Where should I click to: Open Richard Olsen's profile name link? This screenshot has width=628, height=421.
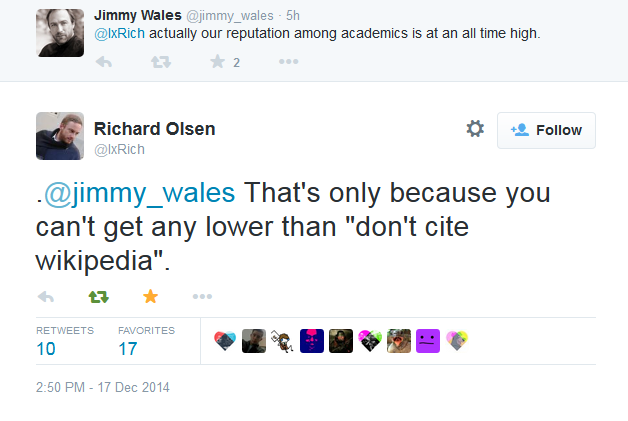[x=154, y=129]
